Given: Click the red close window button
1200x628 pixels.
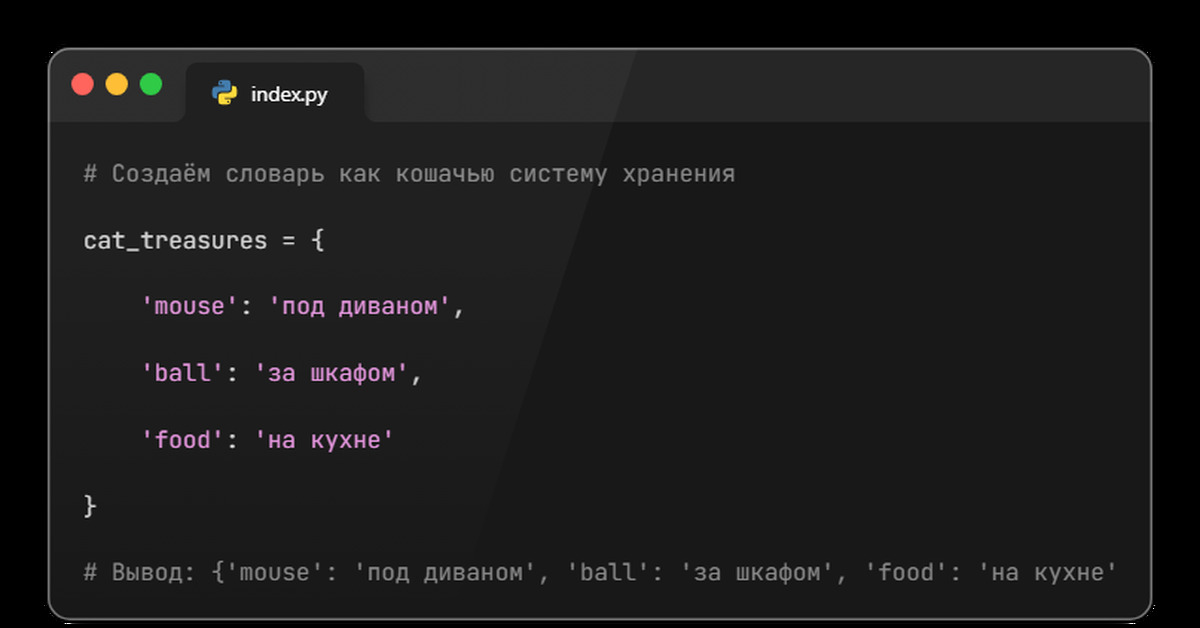Looking at the screenshot, I should (x=83, y=84).
